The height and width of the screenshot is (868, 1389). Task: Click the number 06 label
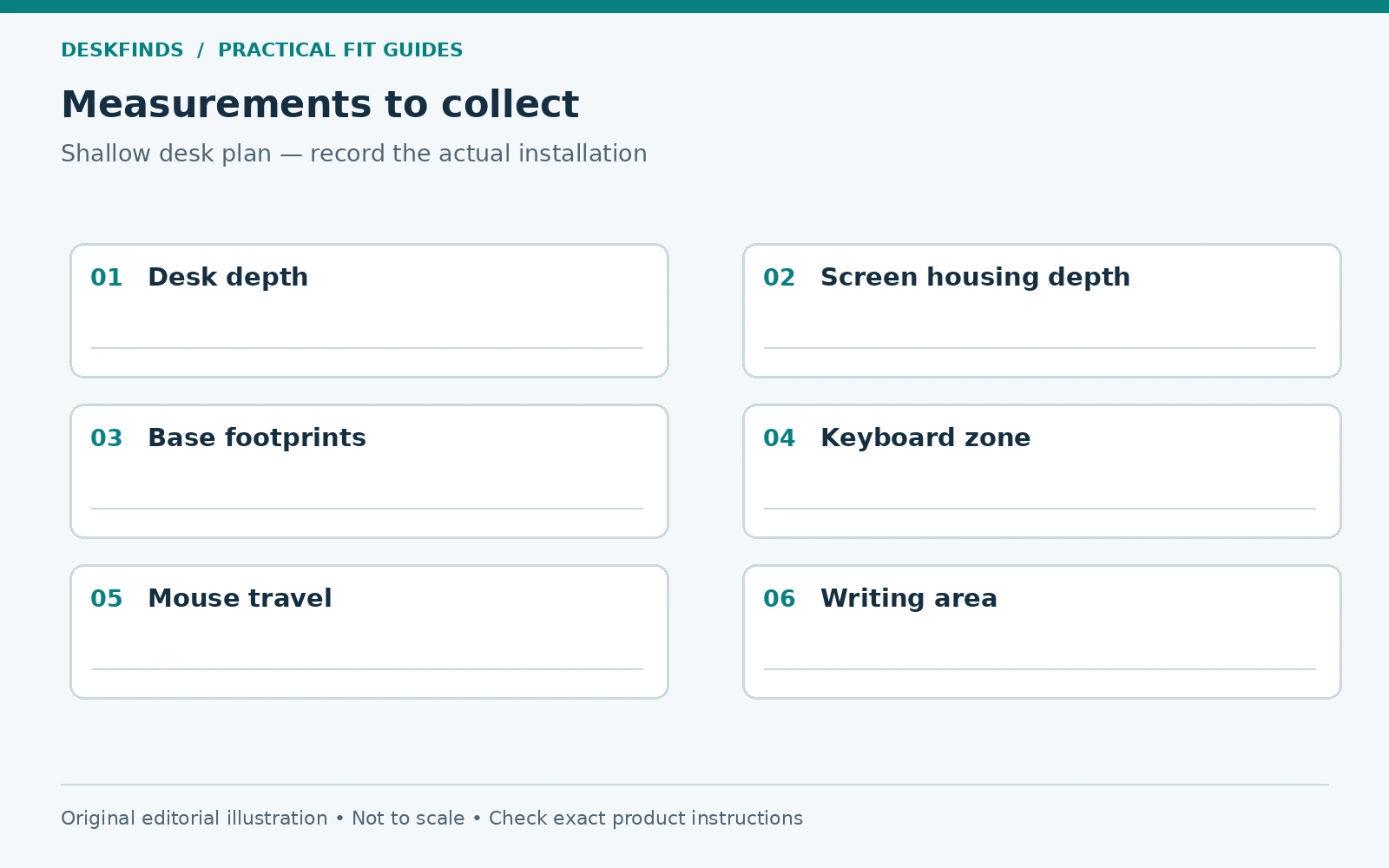tap(780, 599)
